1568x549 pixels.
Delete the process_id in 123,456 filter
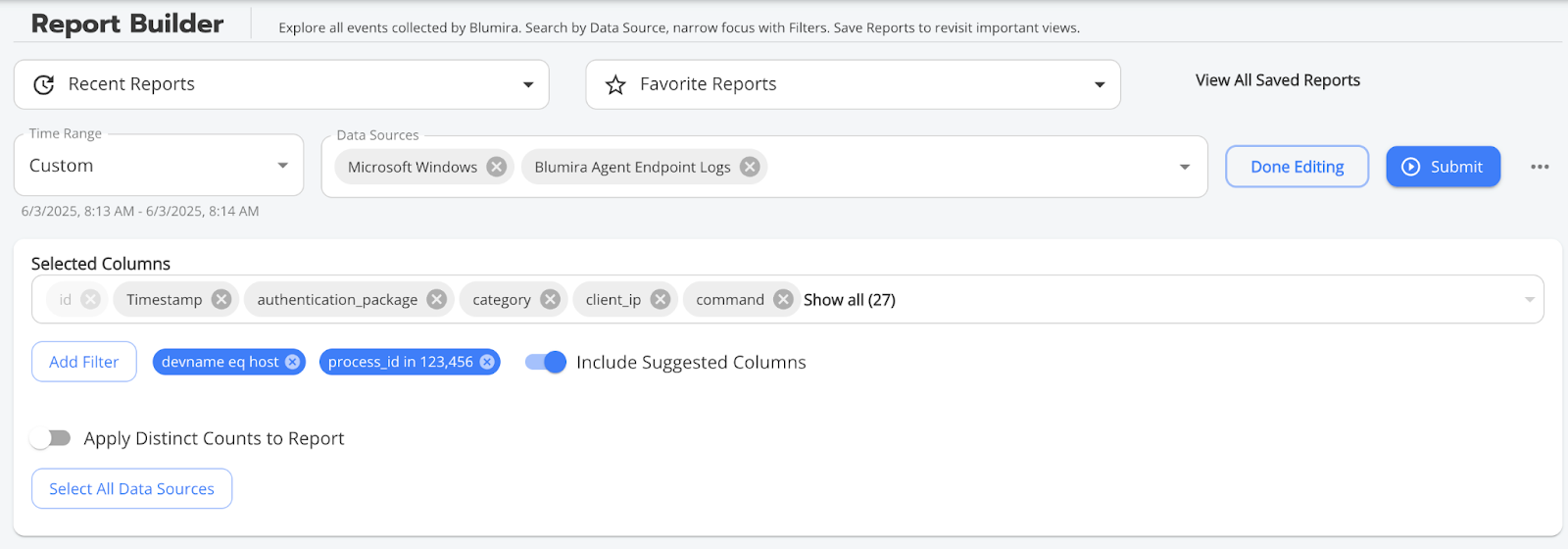(x=487, y=362)
